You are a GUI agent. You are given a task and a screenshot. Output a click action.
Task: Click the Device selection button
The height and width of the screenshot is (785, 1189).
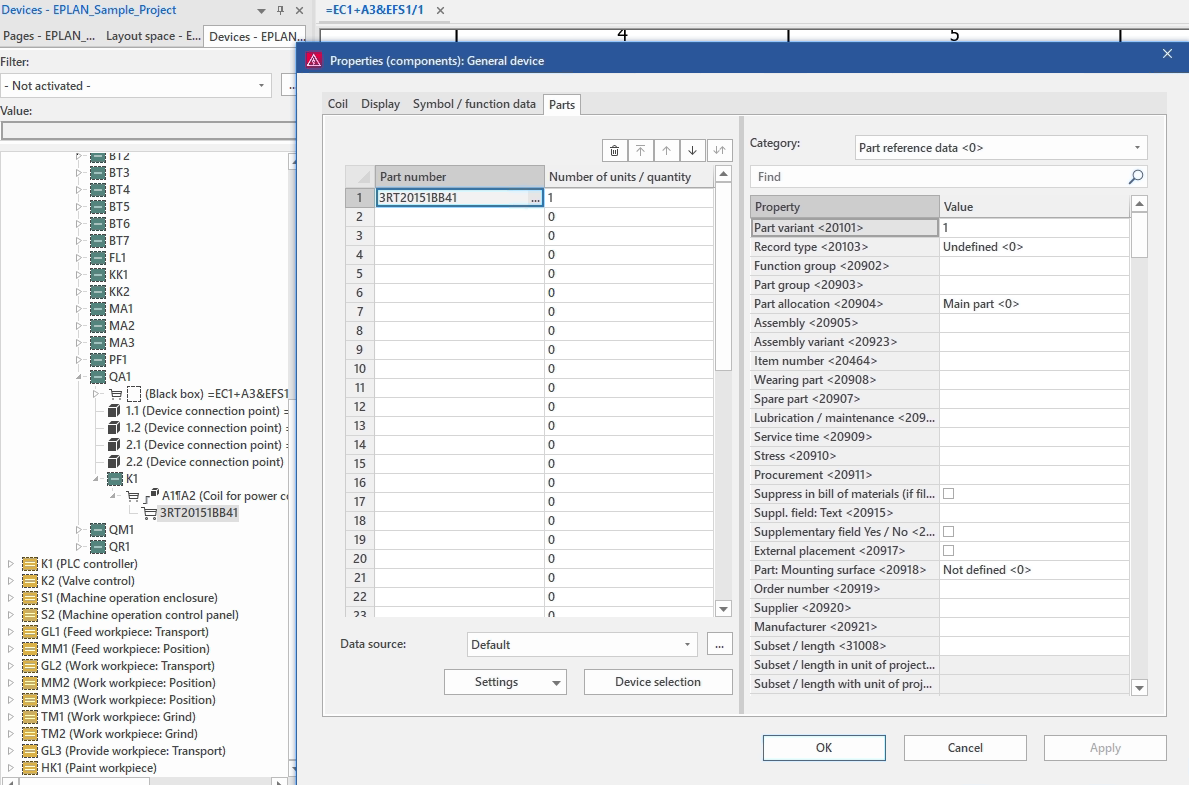coord(658,682)
